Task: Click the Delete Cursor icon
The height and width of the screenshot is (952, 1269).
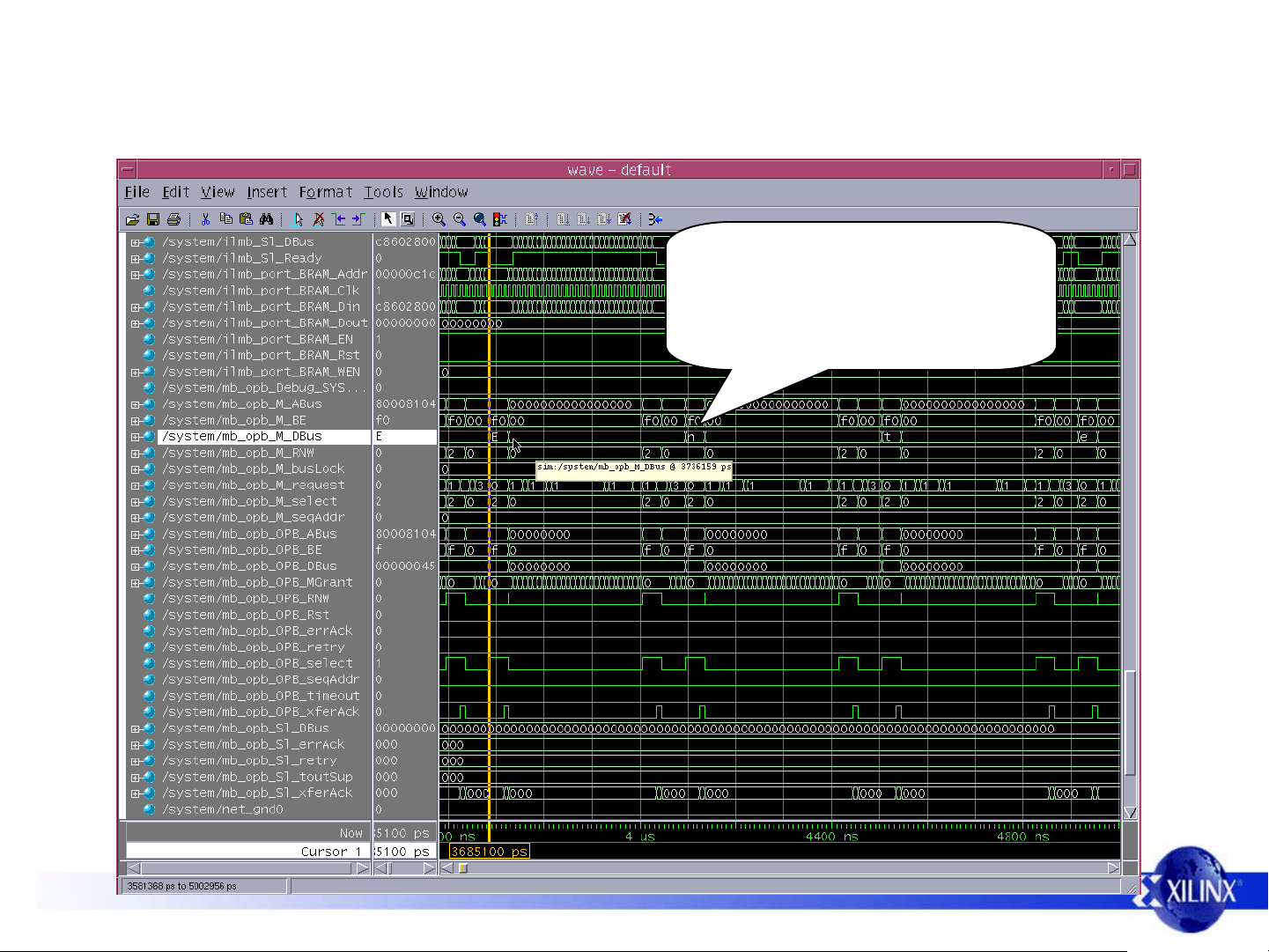Action: 319,219
